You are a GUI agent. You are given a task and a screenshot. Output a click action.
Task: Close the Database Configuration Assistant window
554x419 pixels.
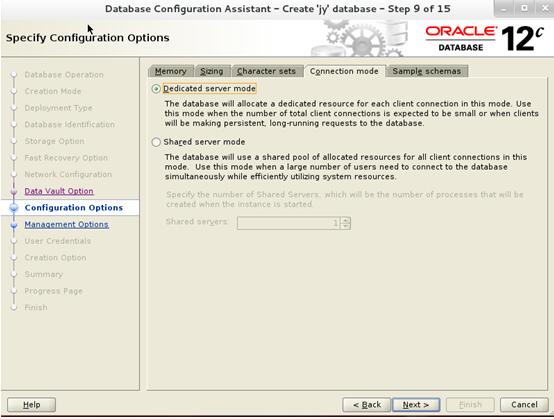click(x=544, y=8)
